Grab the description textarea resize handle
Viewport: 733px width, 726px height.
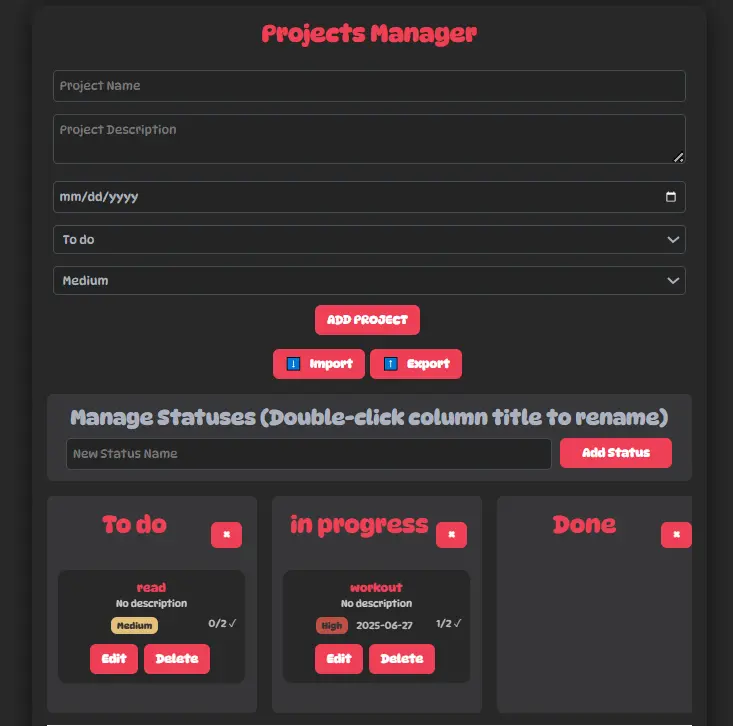tap(678, 158)
